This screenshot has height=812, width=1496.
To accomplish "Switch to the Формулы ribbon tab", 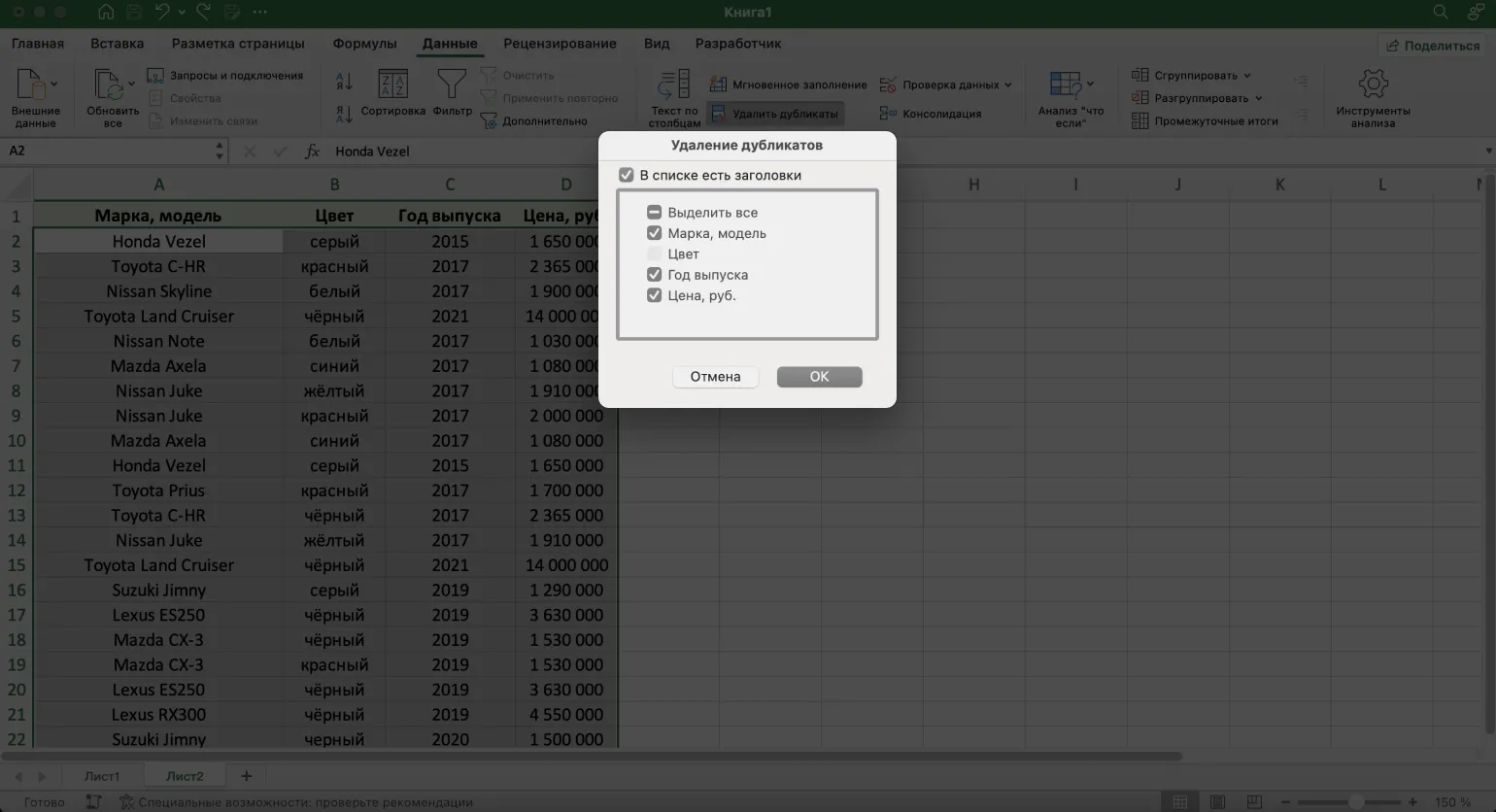I will (364, 44).
